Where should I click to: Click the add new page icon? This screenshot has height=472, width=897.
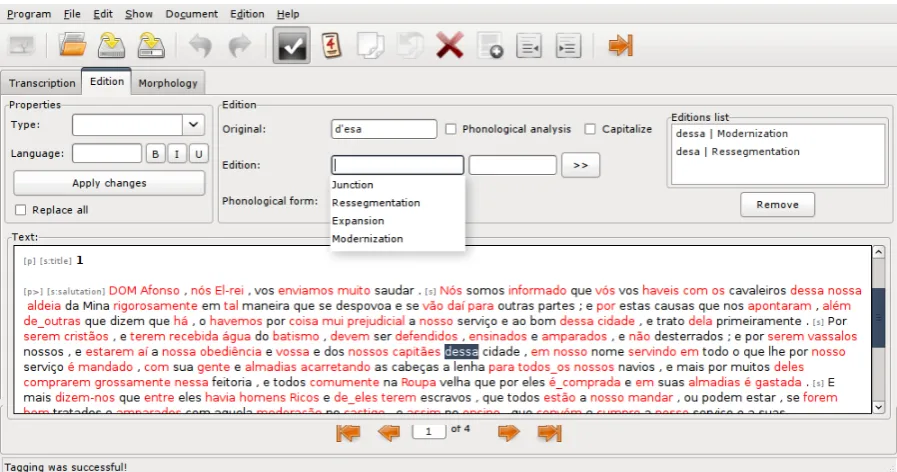pyautogui.click(x=490, y=45)
